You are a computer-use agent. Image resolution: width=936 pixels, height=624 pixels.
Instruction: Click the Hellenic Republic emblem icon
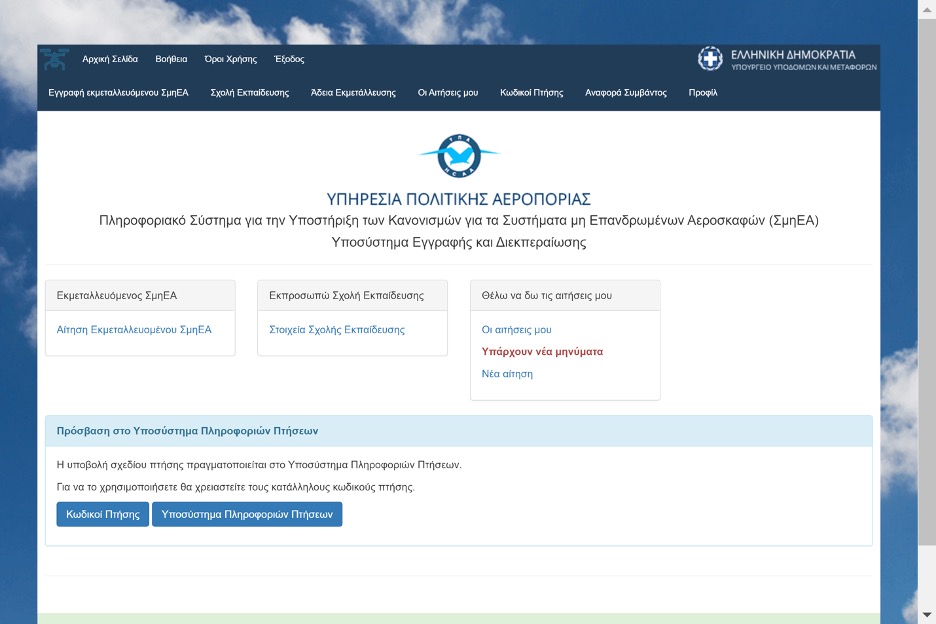point(710,59)
